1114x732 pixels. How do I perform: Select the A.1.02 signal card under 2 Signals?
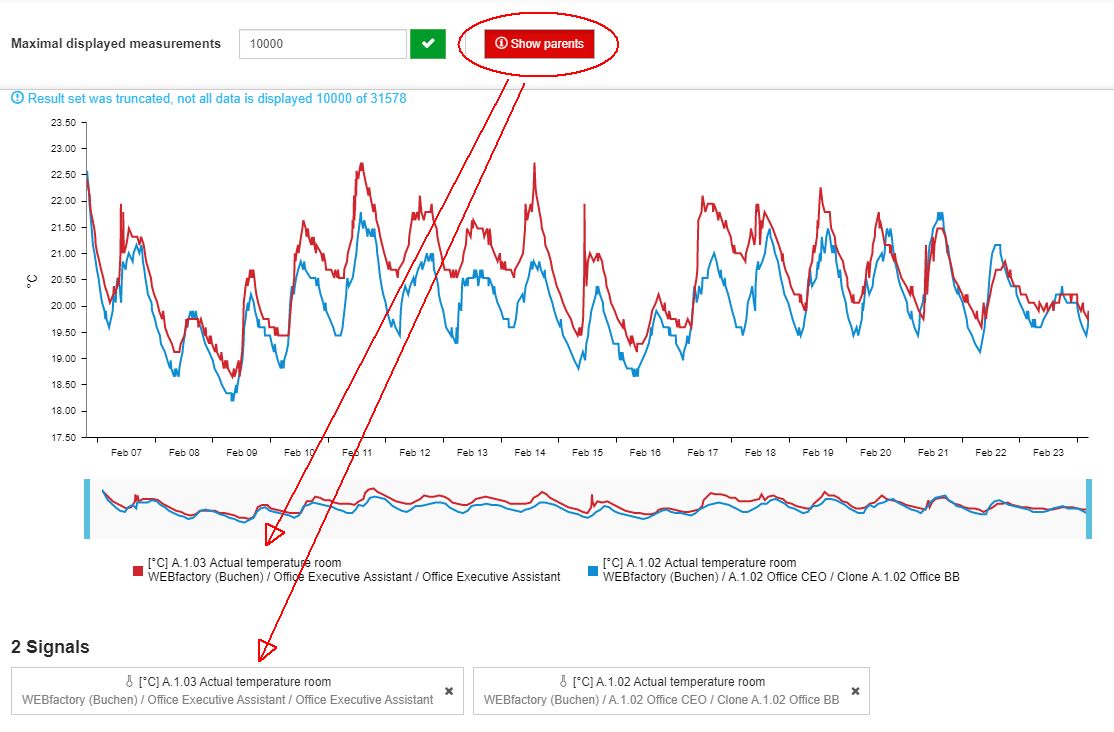(670, 690)
